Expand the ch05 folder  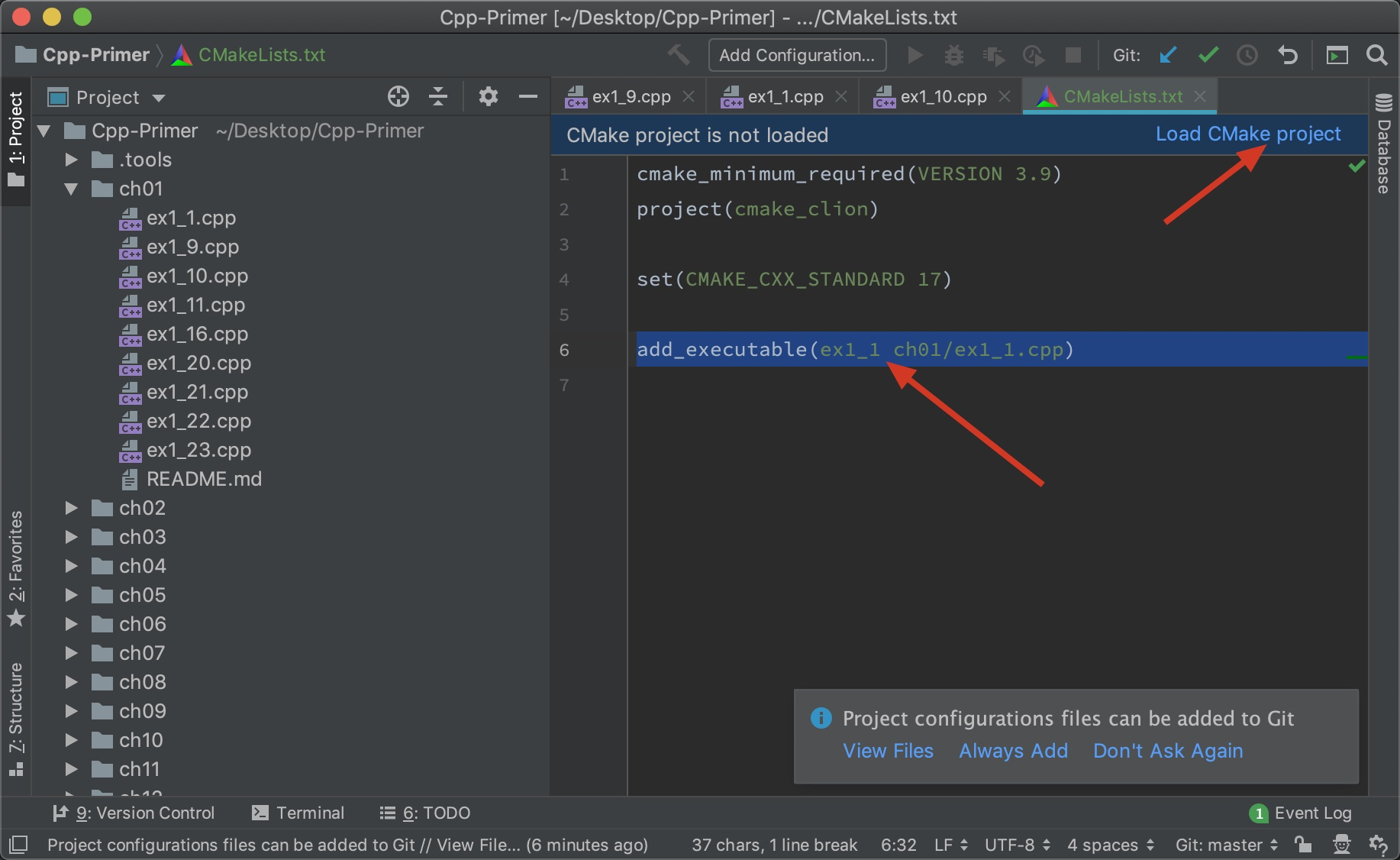(72, 595)
